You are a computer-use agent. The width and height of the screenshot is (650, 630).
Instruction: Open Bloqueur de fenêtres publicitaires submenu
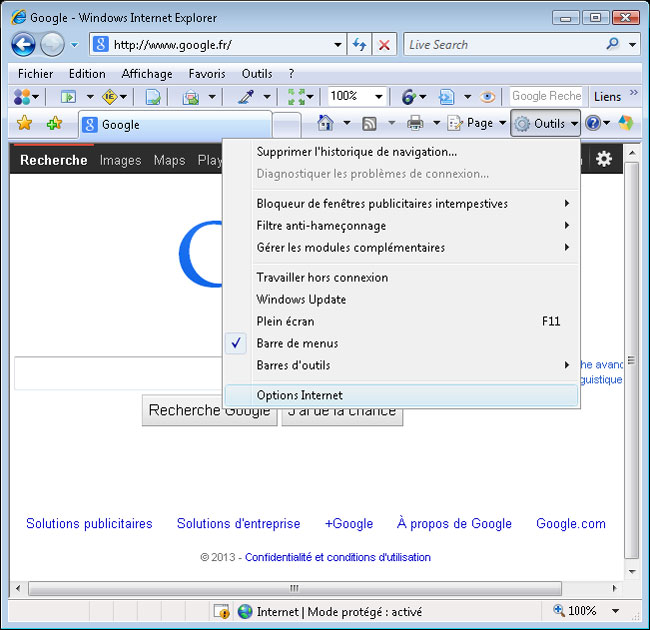point(401,204)
